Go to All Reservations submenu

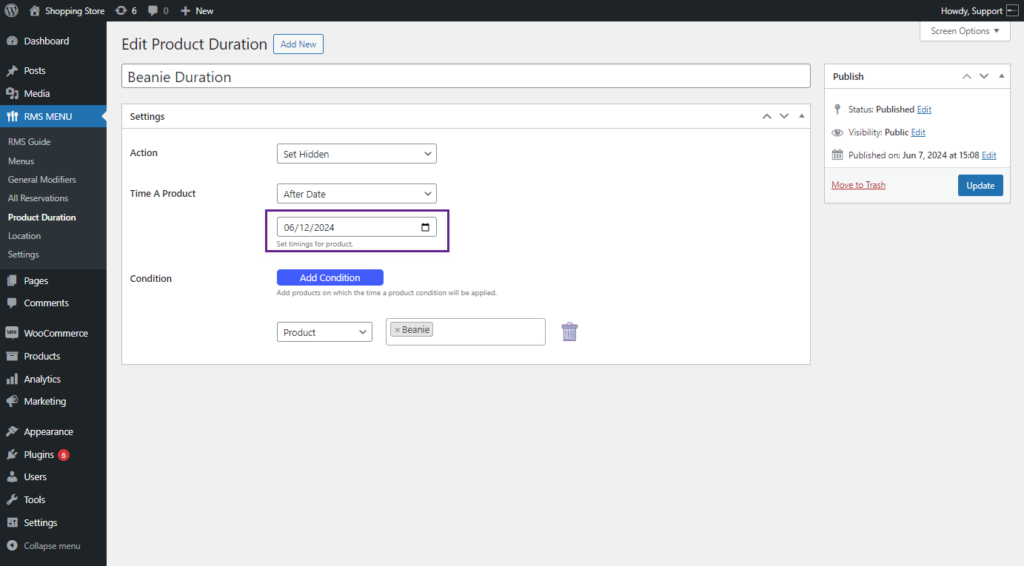tap(38, 198)
